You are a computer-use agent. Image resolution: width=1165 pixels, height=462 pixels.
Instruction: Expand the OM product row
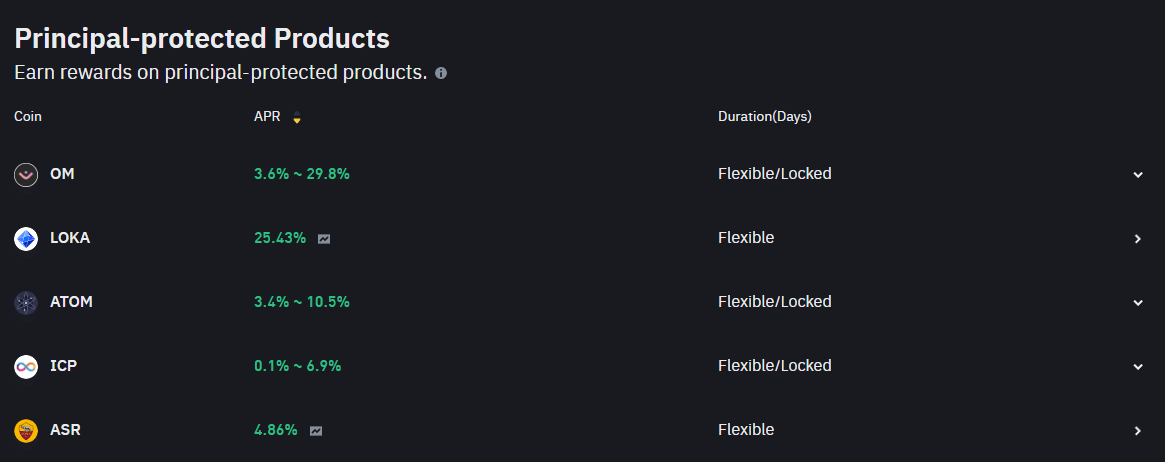click(x=1137, y=175)
